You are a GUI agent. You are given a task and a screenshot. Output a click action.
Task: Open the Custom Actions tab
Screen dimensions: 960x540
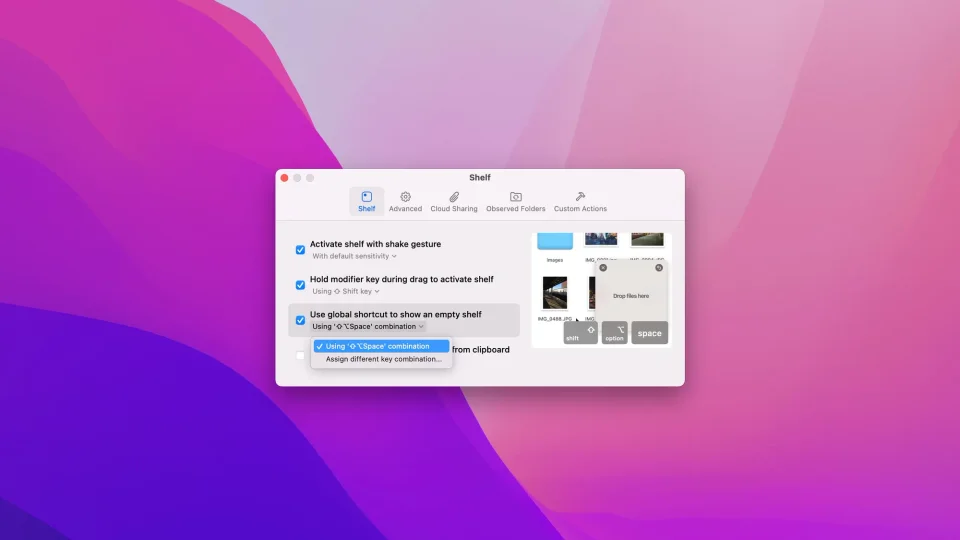coord(580,201)
